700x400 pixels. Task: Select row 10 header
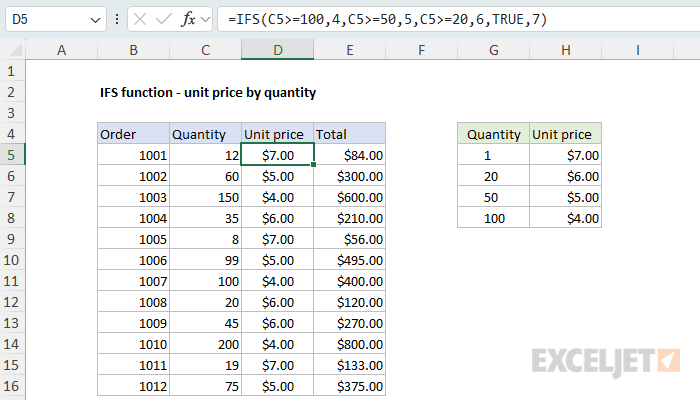pyautogui.click(x=12, y=260)
